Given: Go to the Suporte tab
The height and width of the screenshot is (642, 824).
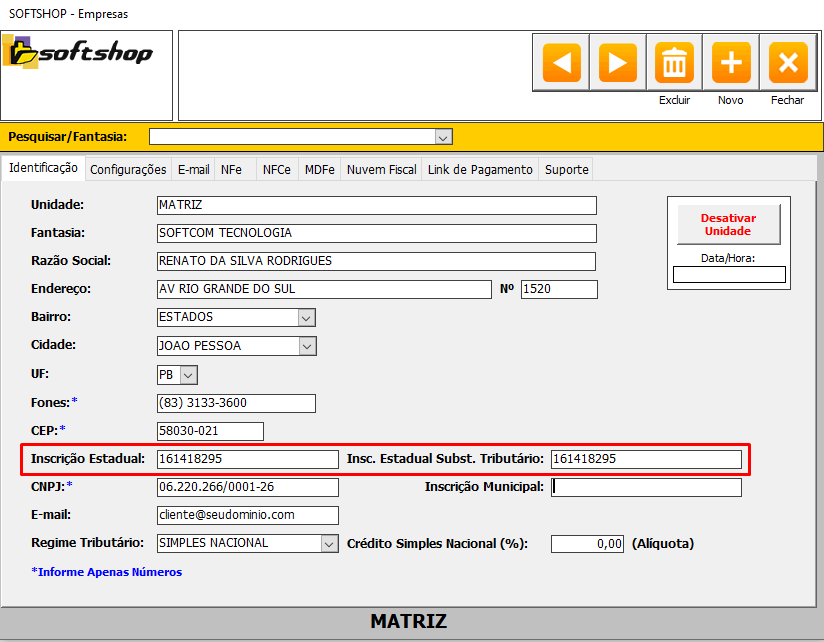Looking at the screenshot, I should tap(566, 170).
